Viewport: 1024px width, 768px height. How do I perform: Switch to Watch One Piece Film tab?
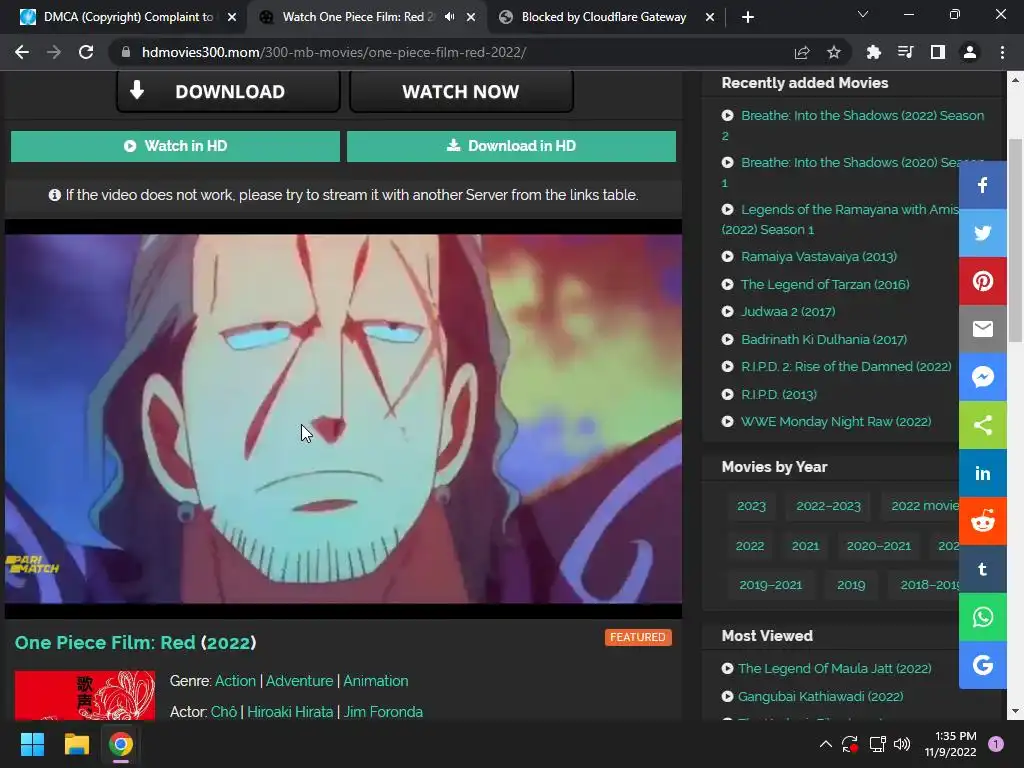(x=356, y=17)
